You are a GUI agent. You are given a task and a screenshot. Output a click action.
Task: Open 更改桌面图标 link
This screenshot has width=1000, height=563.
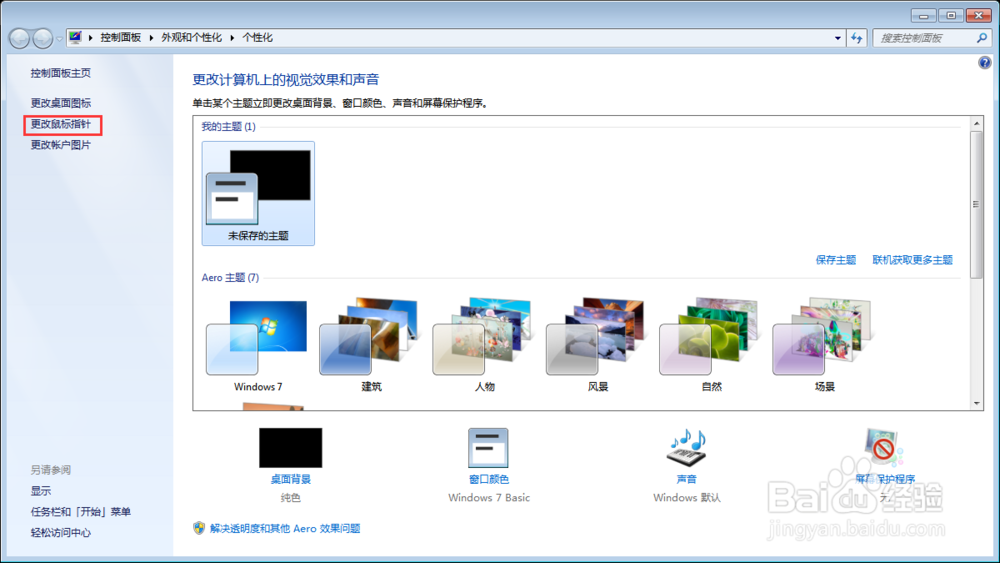coord(61,103)
